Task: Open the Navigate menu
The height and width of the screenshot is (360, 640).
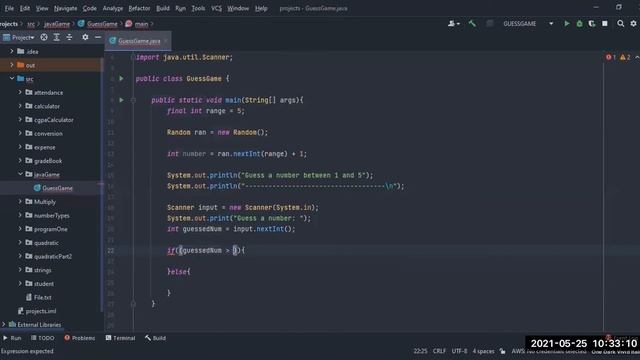Action: point(65,8)
